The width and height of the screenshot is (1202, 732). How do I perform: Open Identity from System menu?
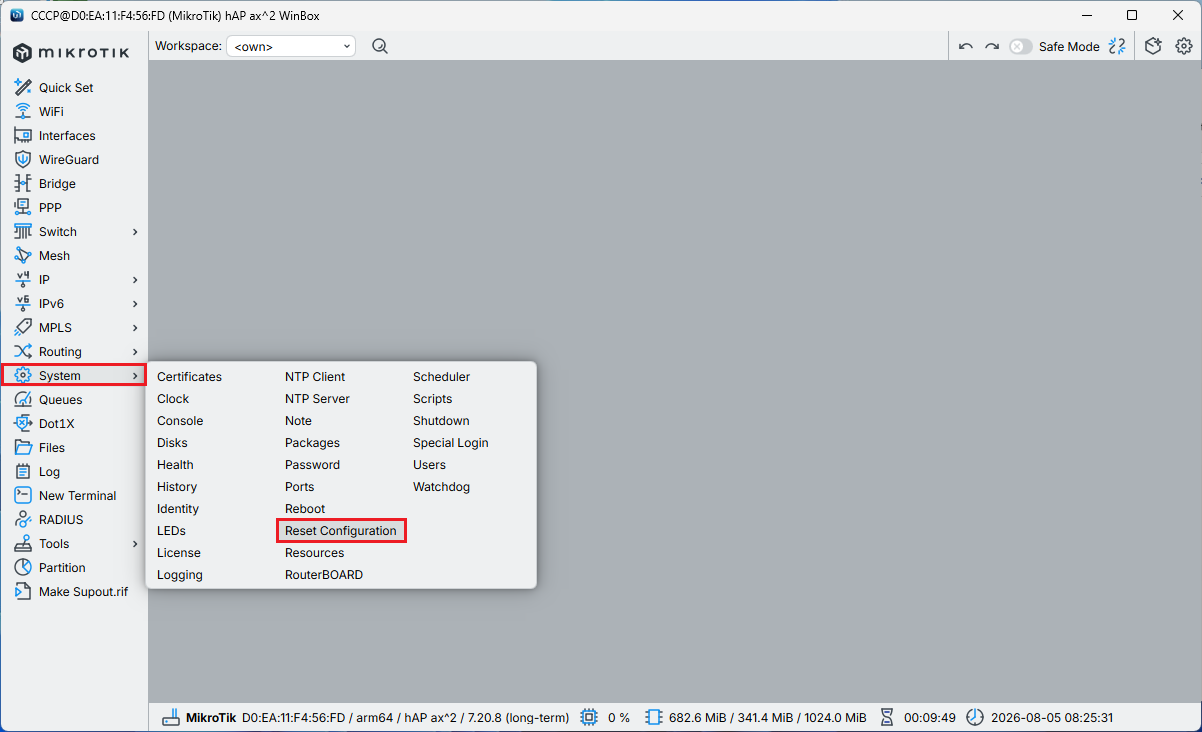coord(178,509)
